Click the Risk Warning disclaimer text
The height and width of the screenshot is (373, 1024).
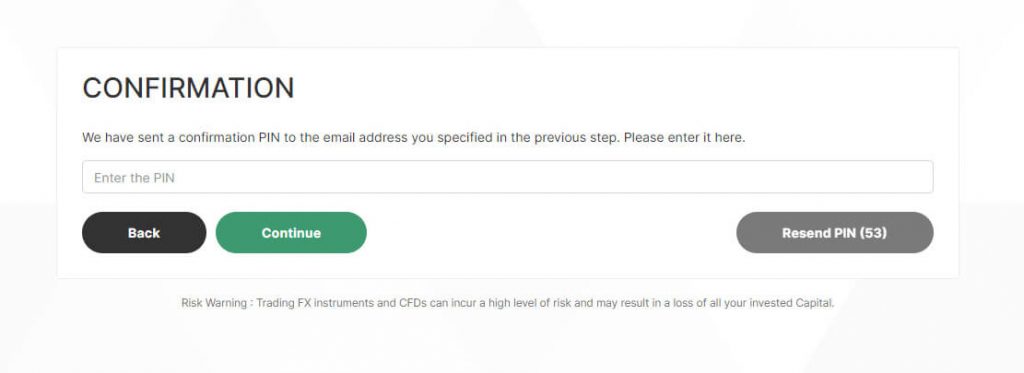pos(507,303)
